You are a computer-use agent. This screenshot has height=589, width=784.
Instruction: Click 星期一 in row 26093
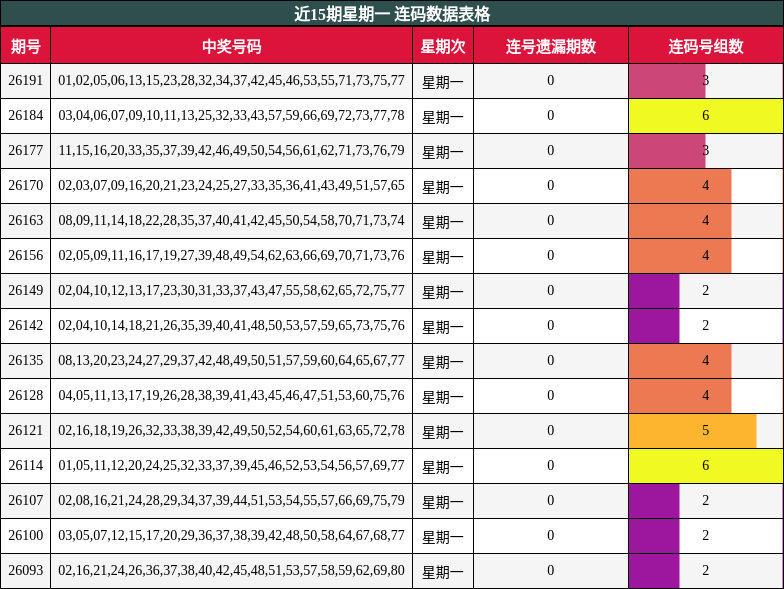[443, 572]
